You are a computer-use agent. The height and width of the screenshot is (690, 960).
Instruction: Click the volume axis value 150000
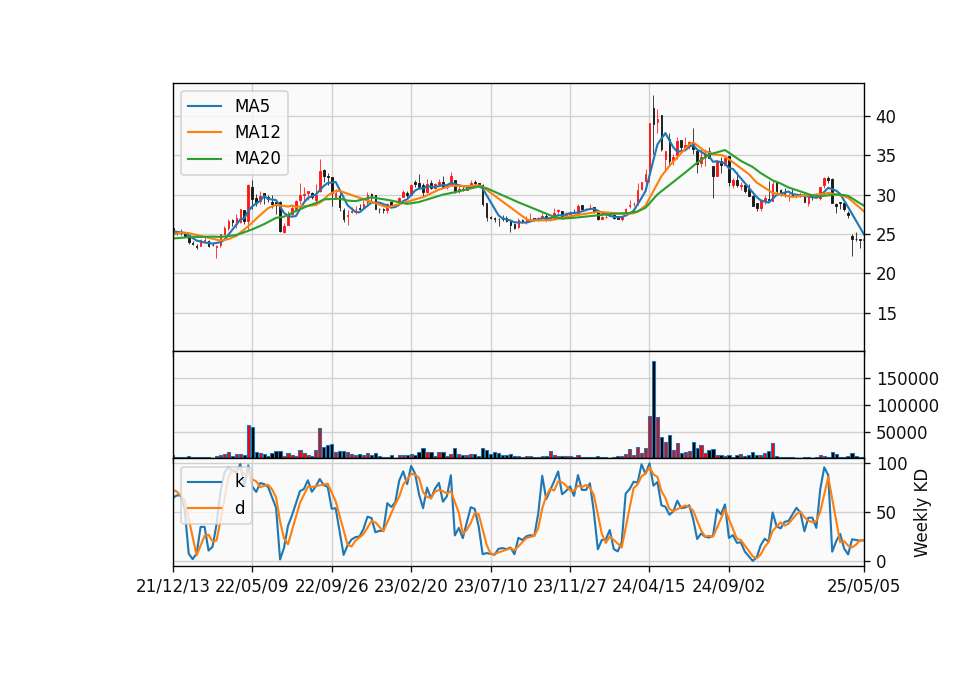(907, 379)
